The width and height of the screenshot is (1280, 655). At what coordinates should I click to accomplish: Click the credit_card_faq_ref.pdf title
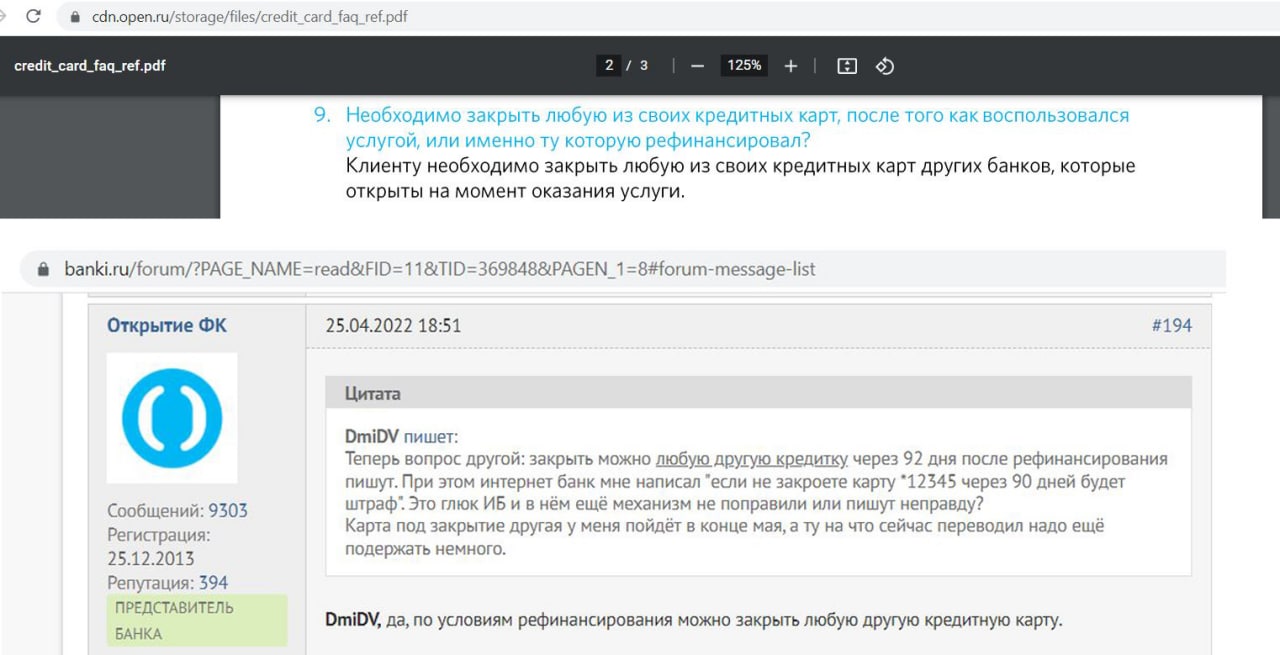pyautogui.click(x=90, y=66)
